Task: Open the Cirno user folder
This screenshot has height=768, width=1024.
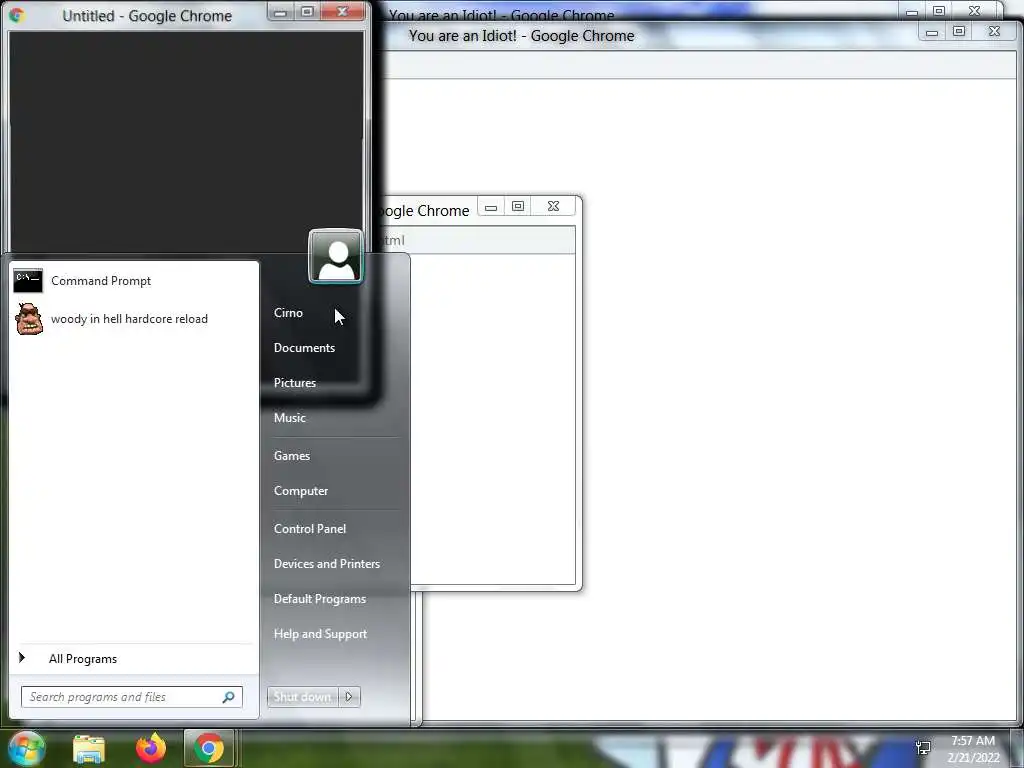Action: click(x=288, y=313)
